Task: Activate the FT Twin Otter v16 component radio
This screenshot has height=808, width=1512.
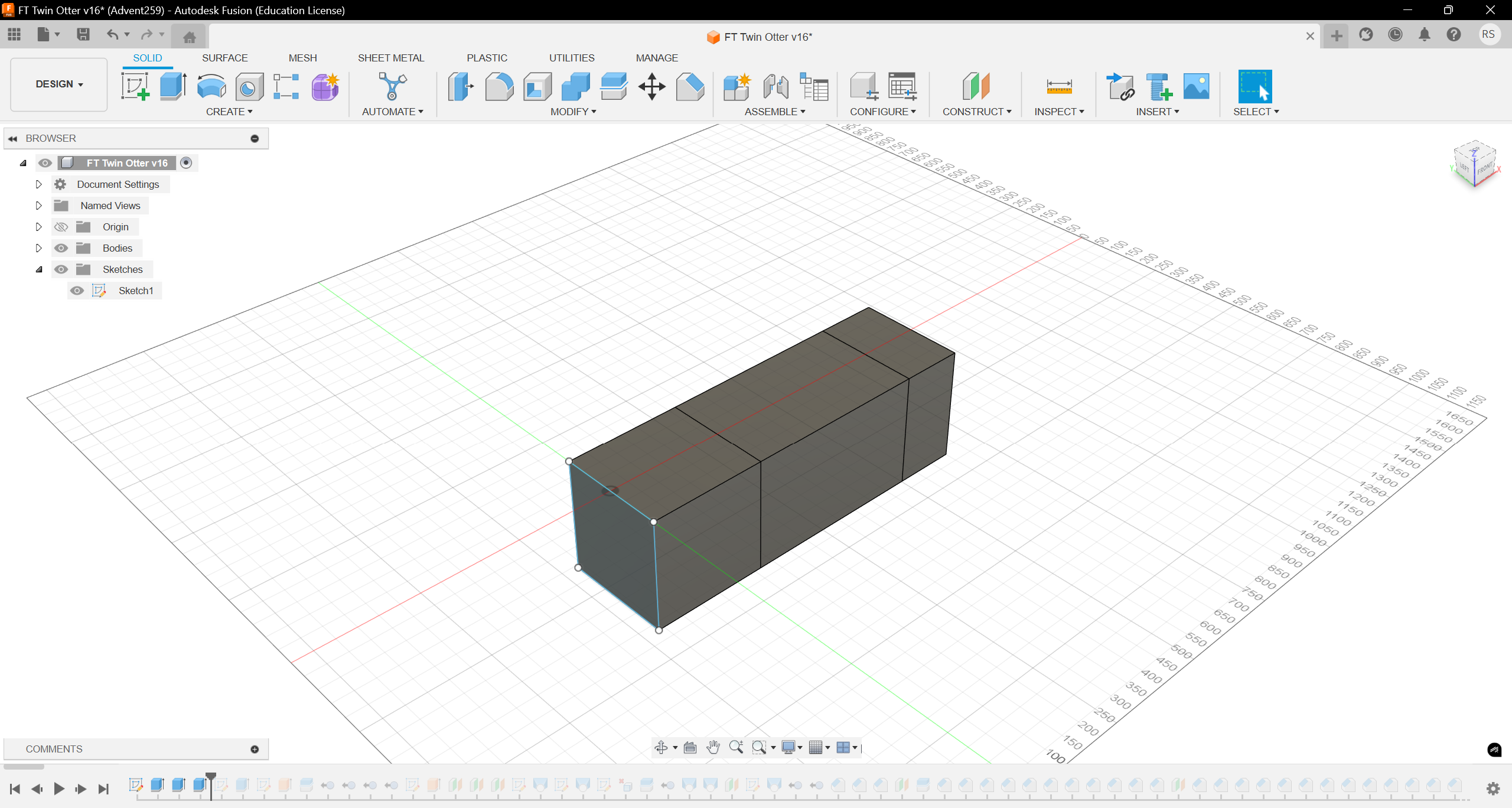Action: click(x=186, y=163)
